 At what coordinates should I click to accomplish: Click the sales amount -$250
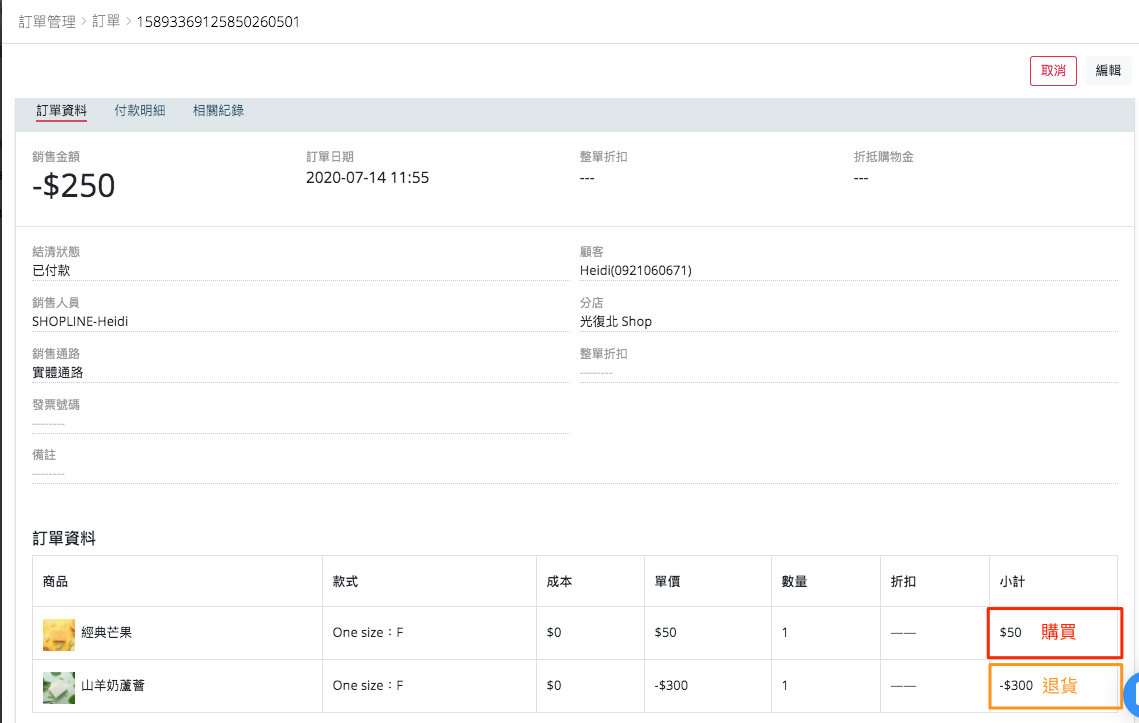pyautogui.click(x=73, y=186)
